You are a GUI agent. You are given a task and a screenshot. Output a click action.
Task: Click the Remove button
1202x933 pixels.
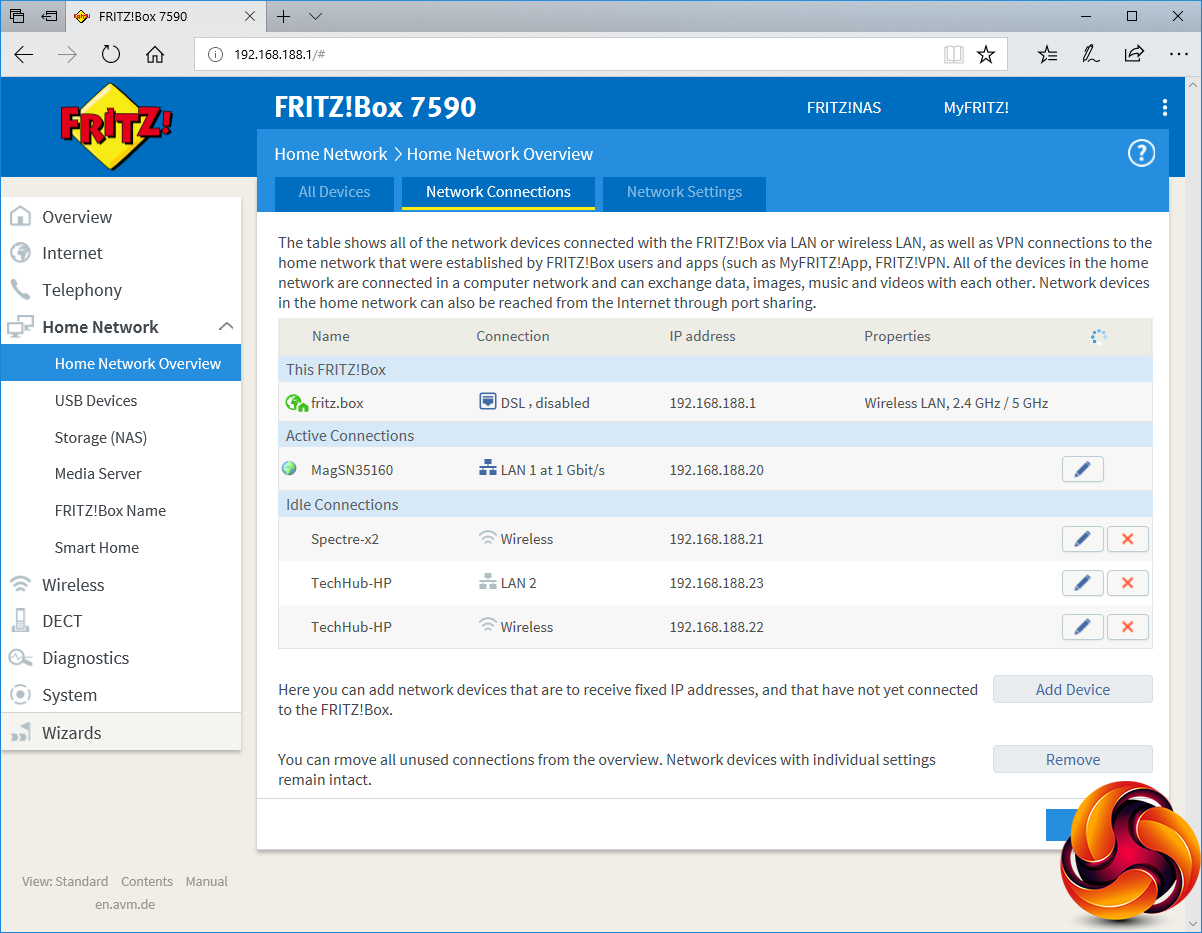(x=1072, y=759)
